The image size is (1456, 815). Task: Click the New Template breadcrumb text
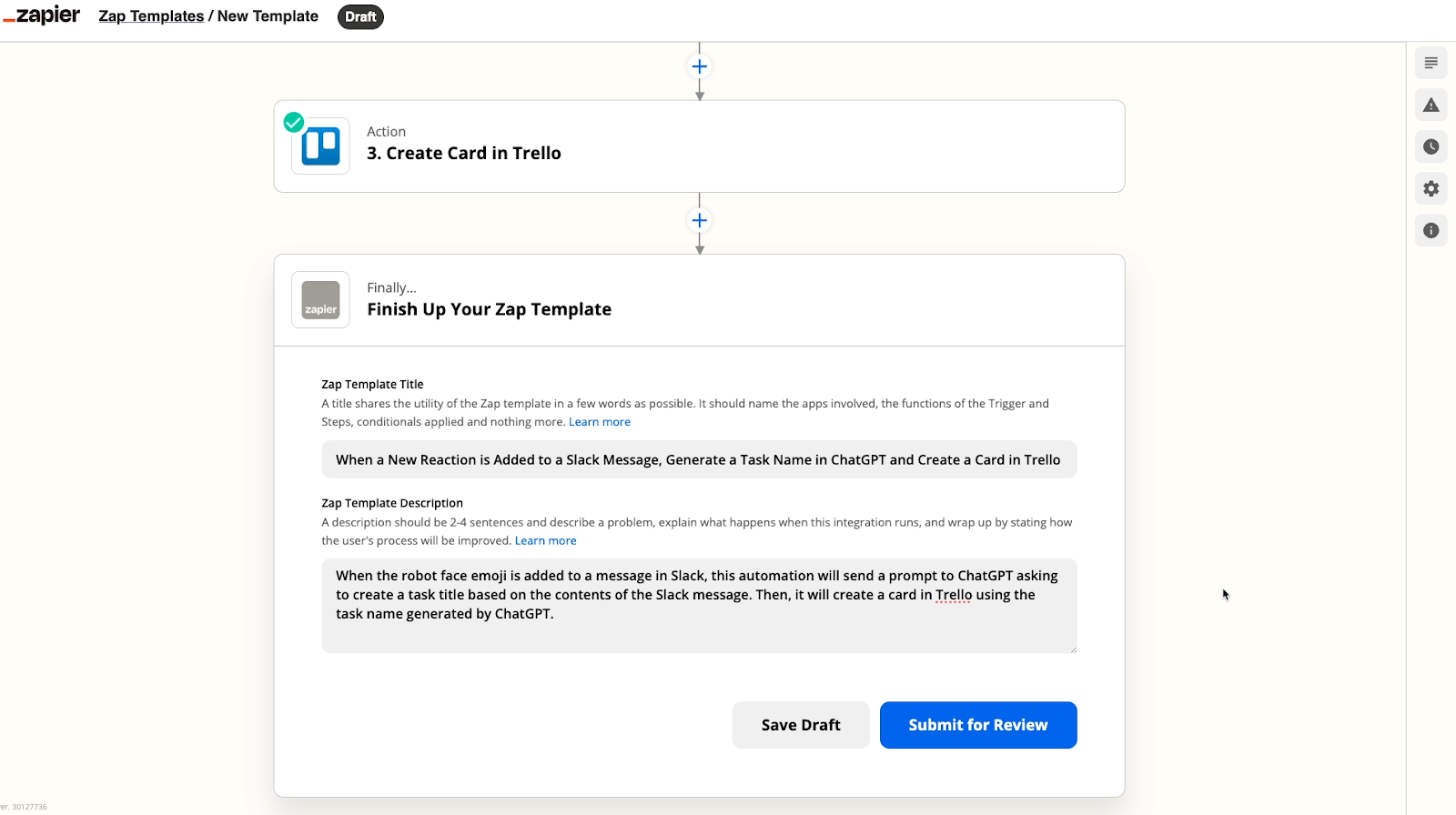pyautogui.click(x=268, y=16)
